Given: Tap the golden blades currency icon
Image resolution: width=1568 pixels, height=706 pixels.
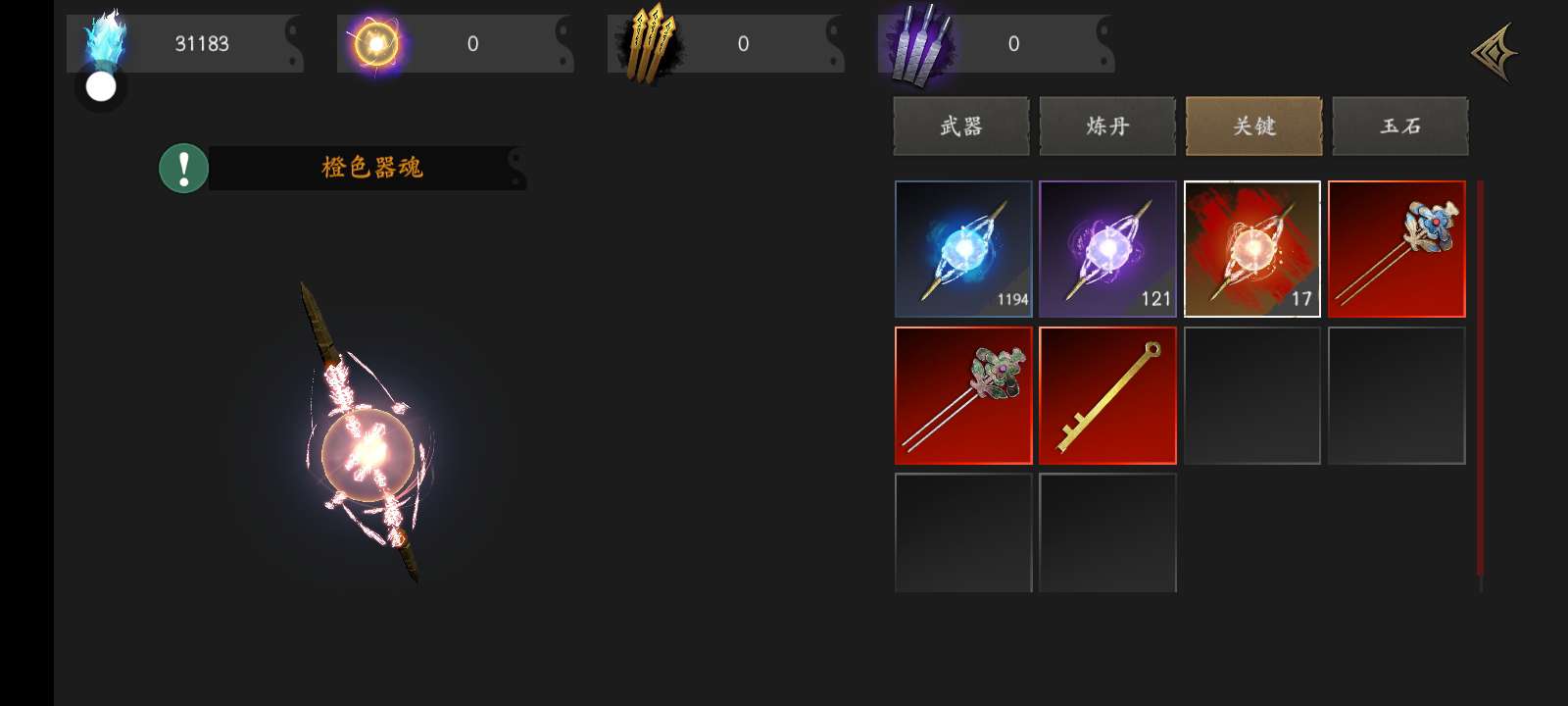Looking at the screenshot, I should pos(649,44).
